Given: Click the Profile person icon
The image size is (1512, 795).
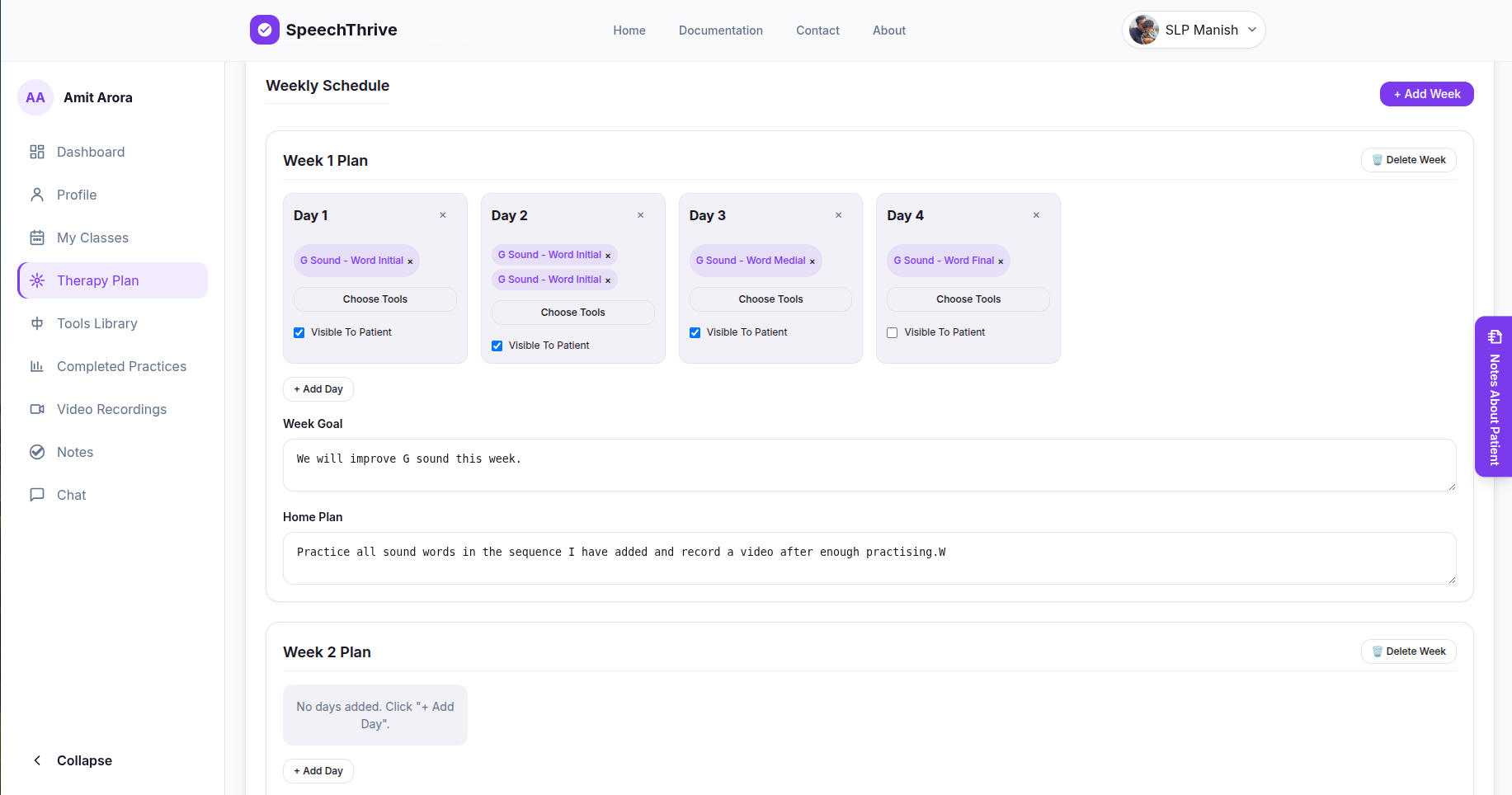Looking at the screenshot, I should pyautogui.click(x=37, y=195).
